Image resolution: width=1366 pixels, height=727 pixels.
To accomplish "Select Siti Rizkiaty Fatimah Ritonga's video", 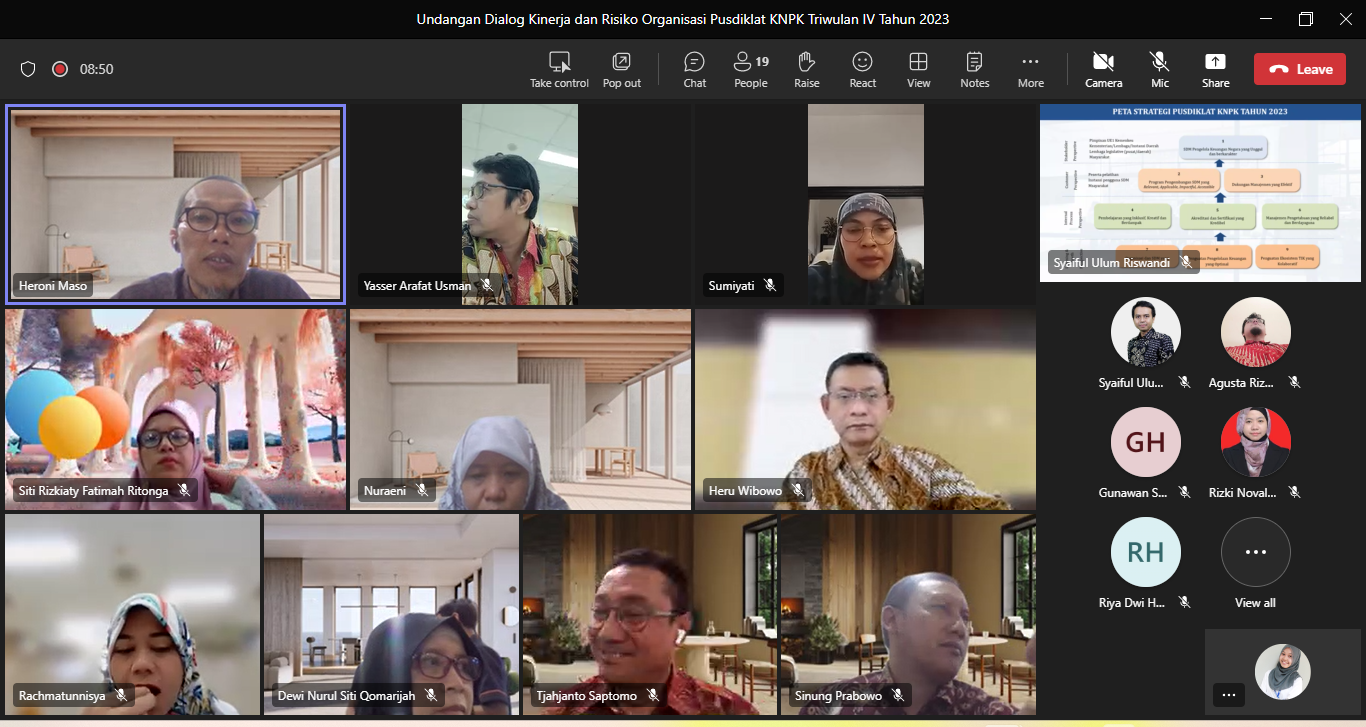I will 175,409.
